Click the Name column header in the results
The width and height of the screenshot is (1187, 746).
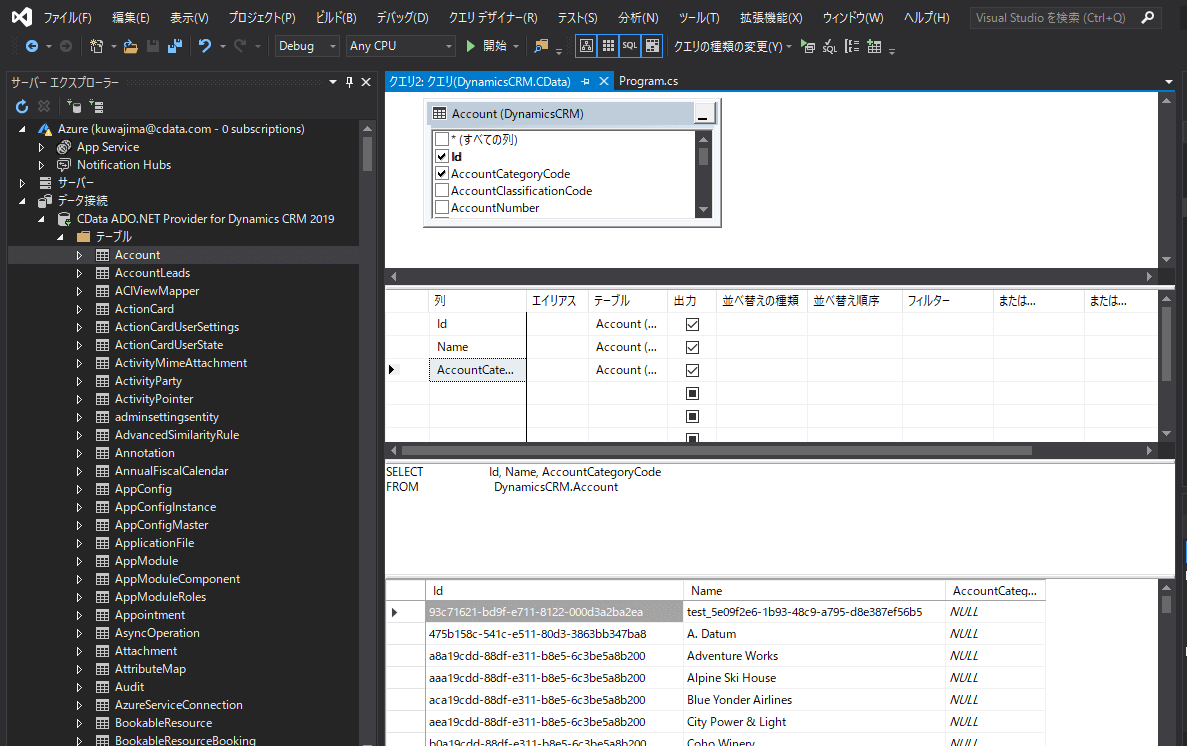814,591
